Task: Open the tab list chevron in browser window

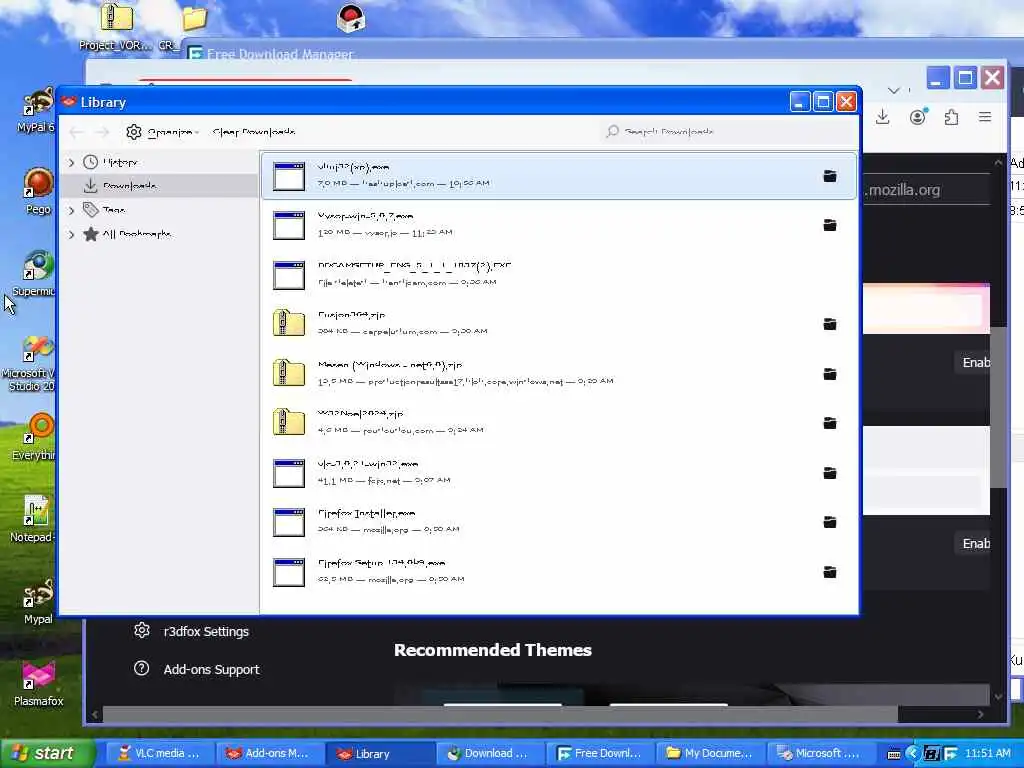Action: click(893, 90)
